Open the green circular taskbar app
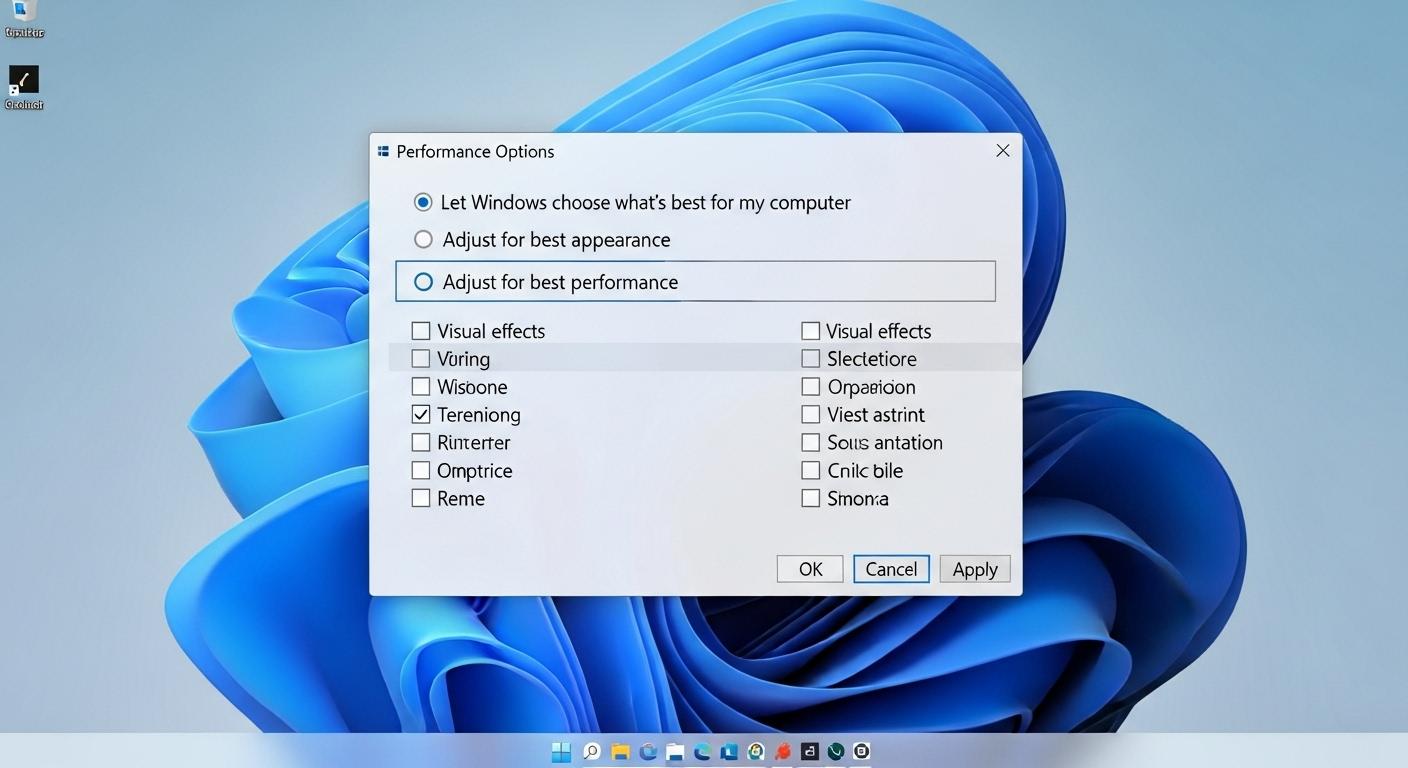The height and width of the screenshot is (768, 1408). 835,751
